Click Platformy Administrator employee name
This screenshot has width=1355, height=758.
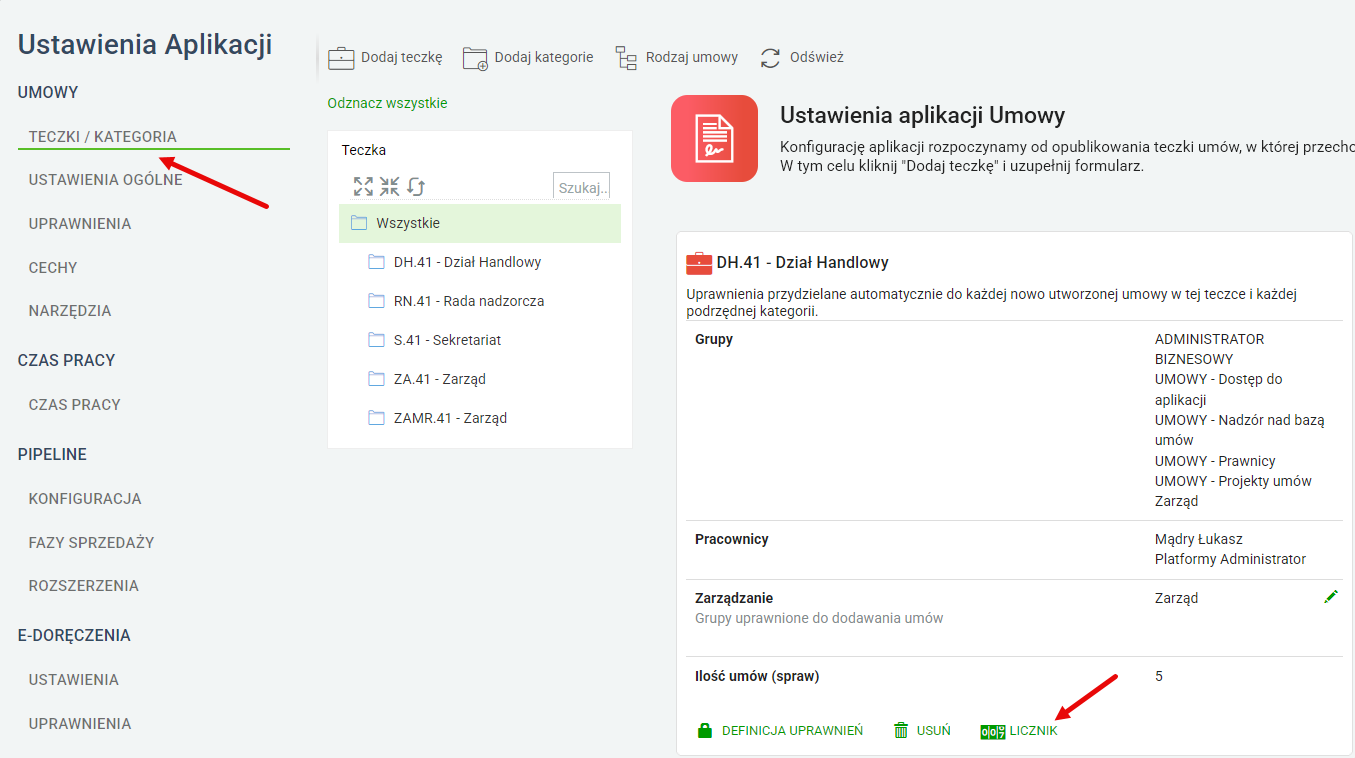1230,559
